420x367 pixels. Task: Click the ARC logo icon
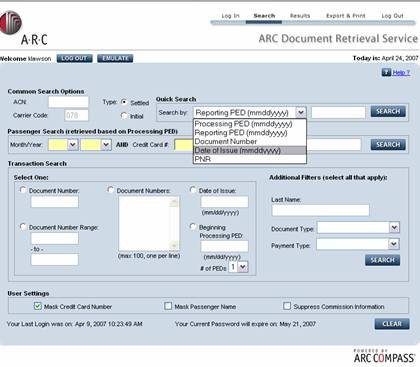[x=11, y=23]
